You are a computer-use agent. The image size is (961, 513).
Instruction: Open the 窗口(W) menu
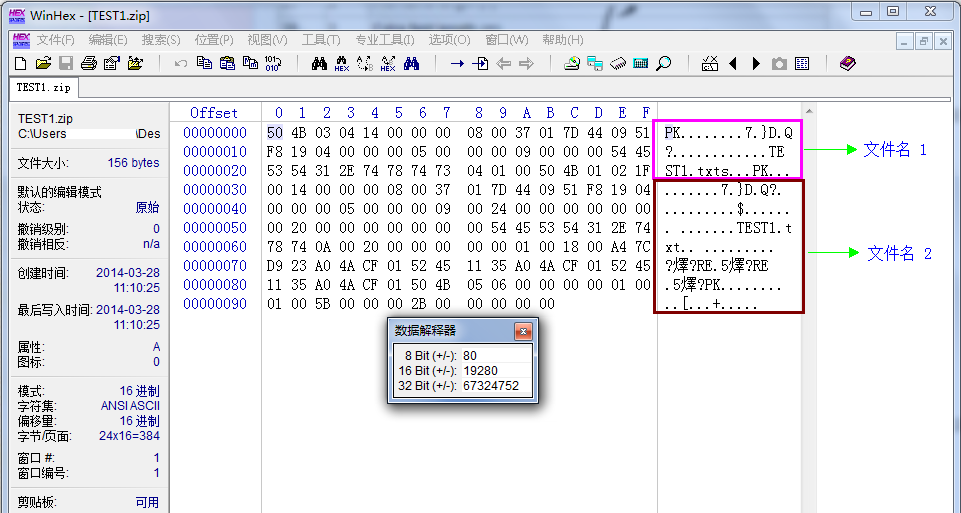click(507, 40)
